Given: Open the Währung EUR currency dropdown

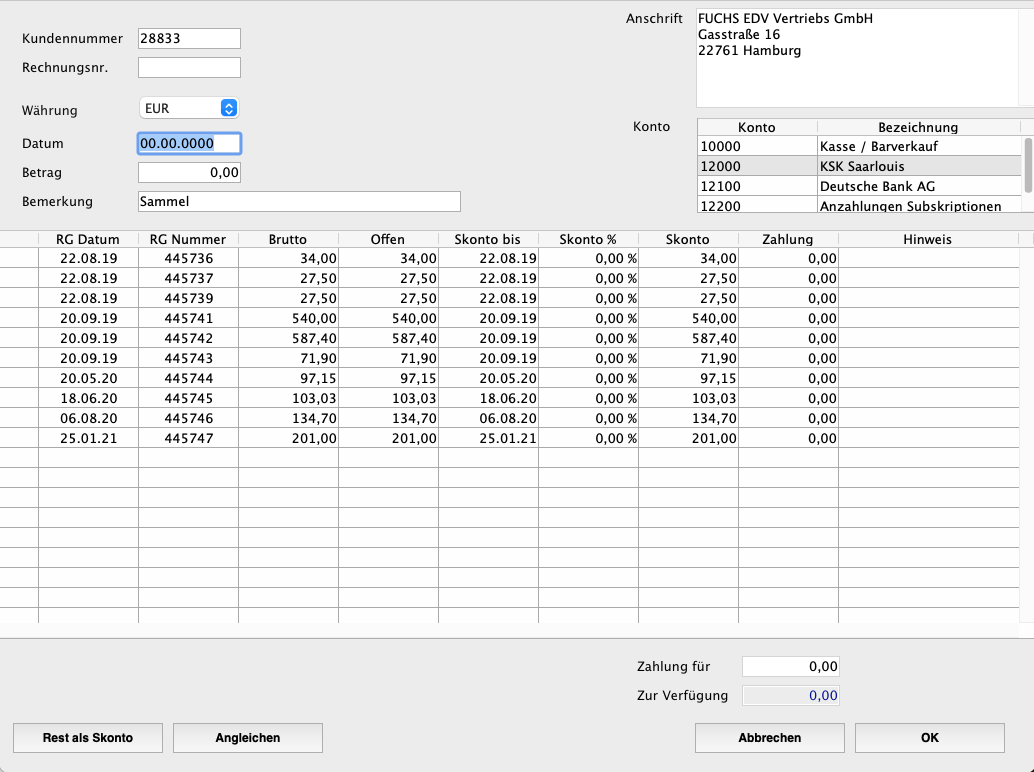Looking at the screenshot, I should pyautogui.click(x=189, y=108).
